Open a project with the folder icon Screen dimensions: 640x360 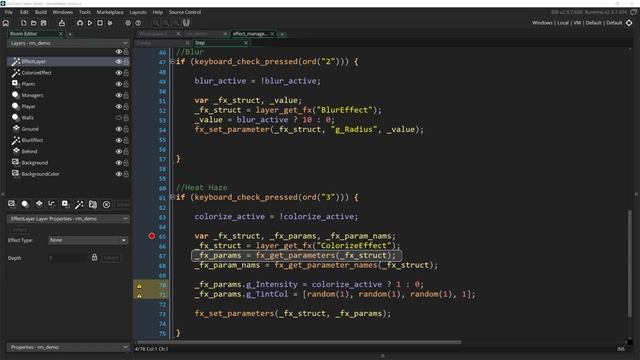pyautogui.click(x=33, y=23)
